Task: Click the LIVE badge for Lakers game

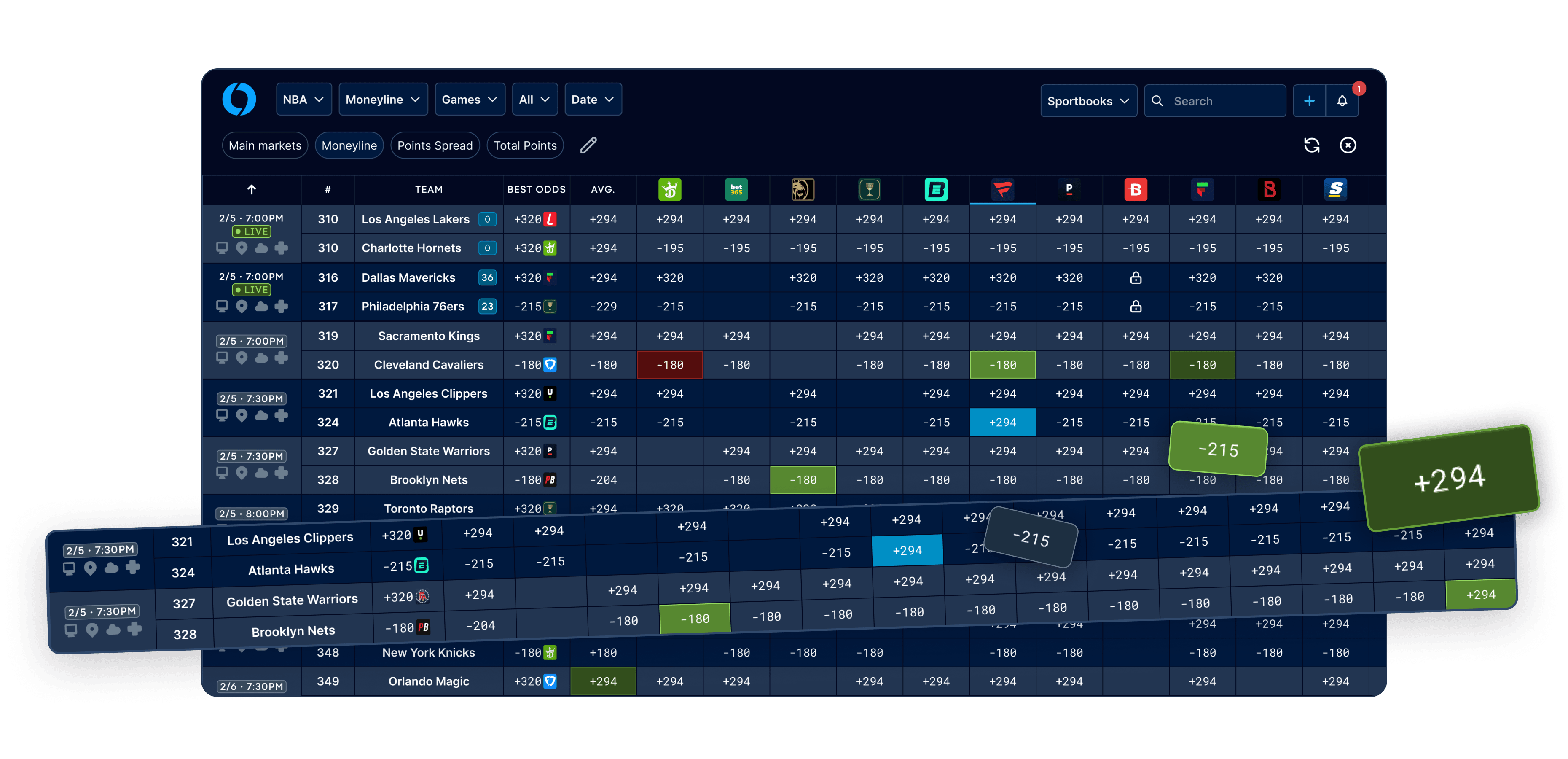Action: click(x=251, y=231)
